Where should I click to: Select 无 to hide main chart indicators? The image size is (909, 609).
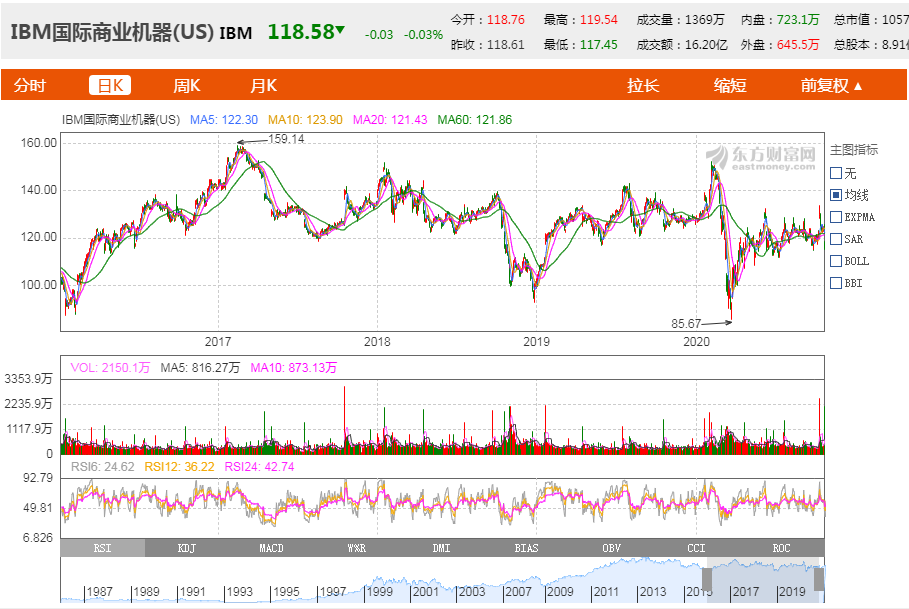837,172
